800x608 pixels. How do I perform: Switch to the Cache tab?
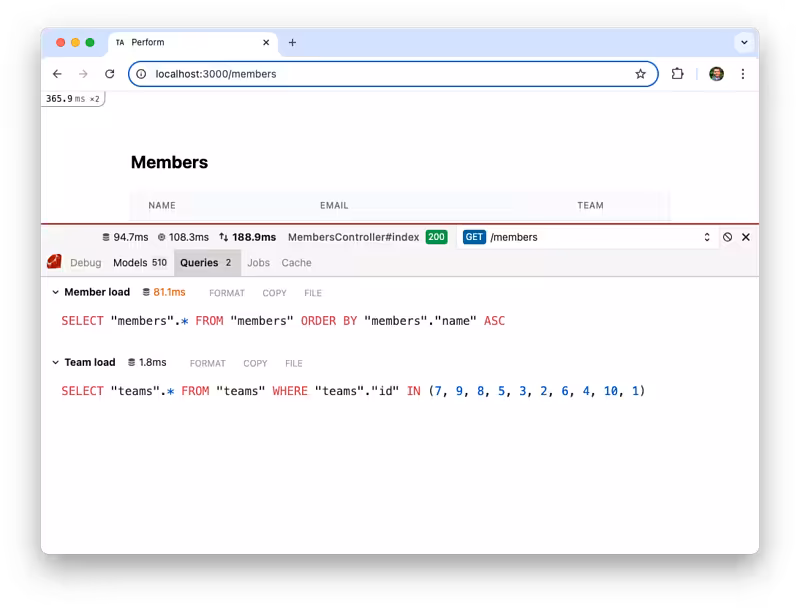296,263
